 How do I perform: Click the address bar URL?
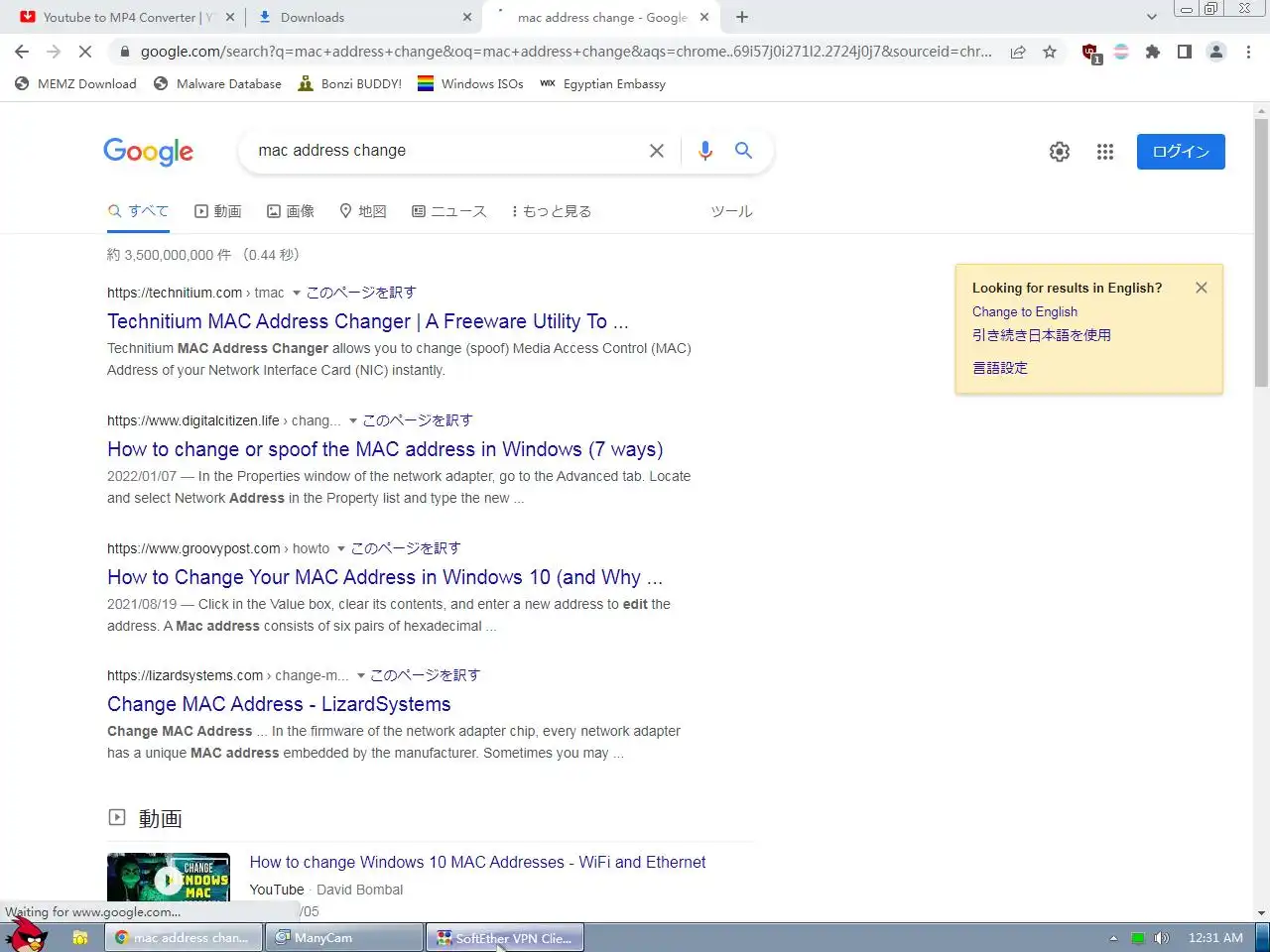pyautogui.click(x=566, y=52)
